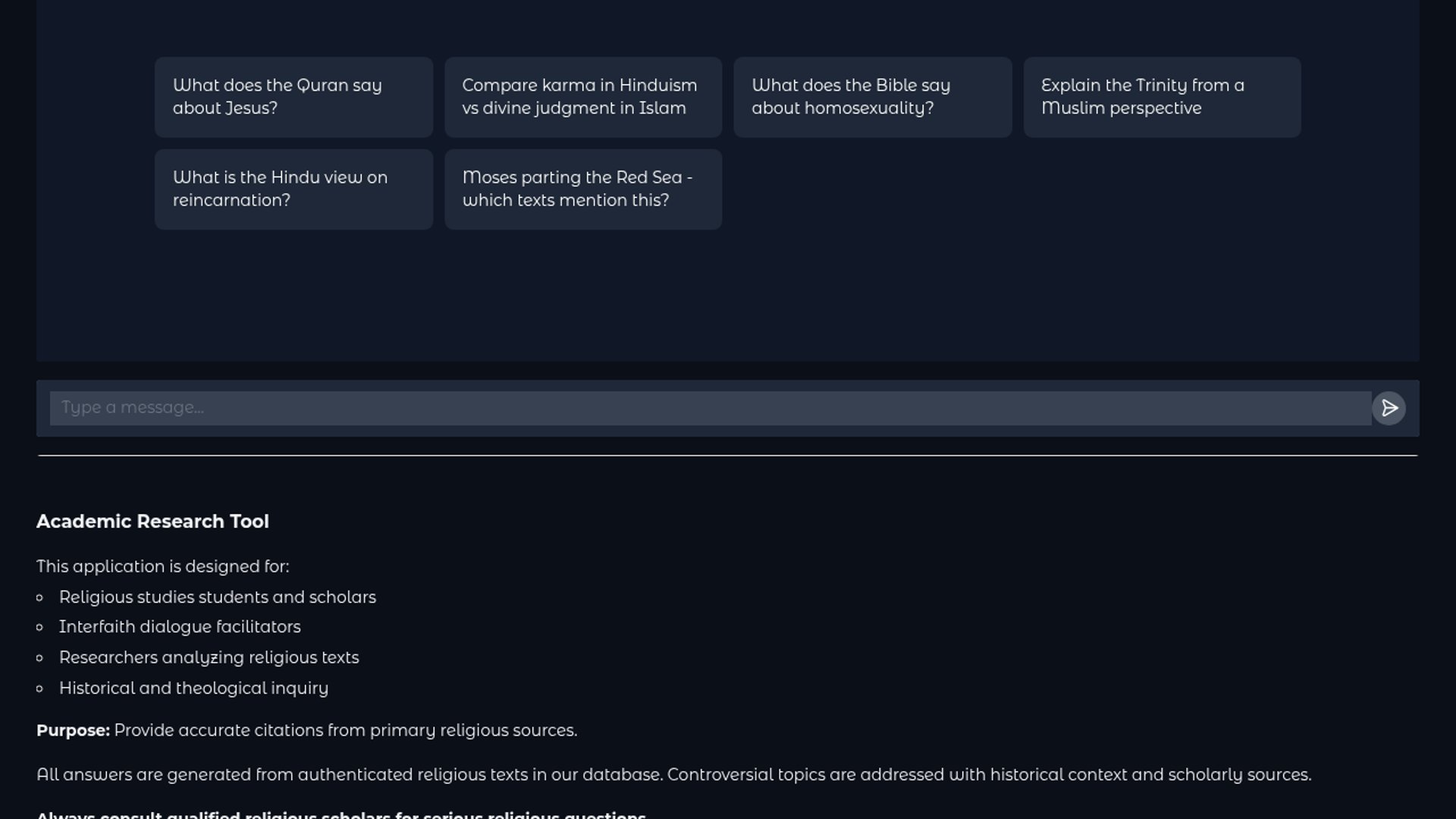Screen dimensions: 1456x819
Task: Click the 'All answers are generated' paragraph
Action: click(673, 775)
